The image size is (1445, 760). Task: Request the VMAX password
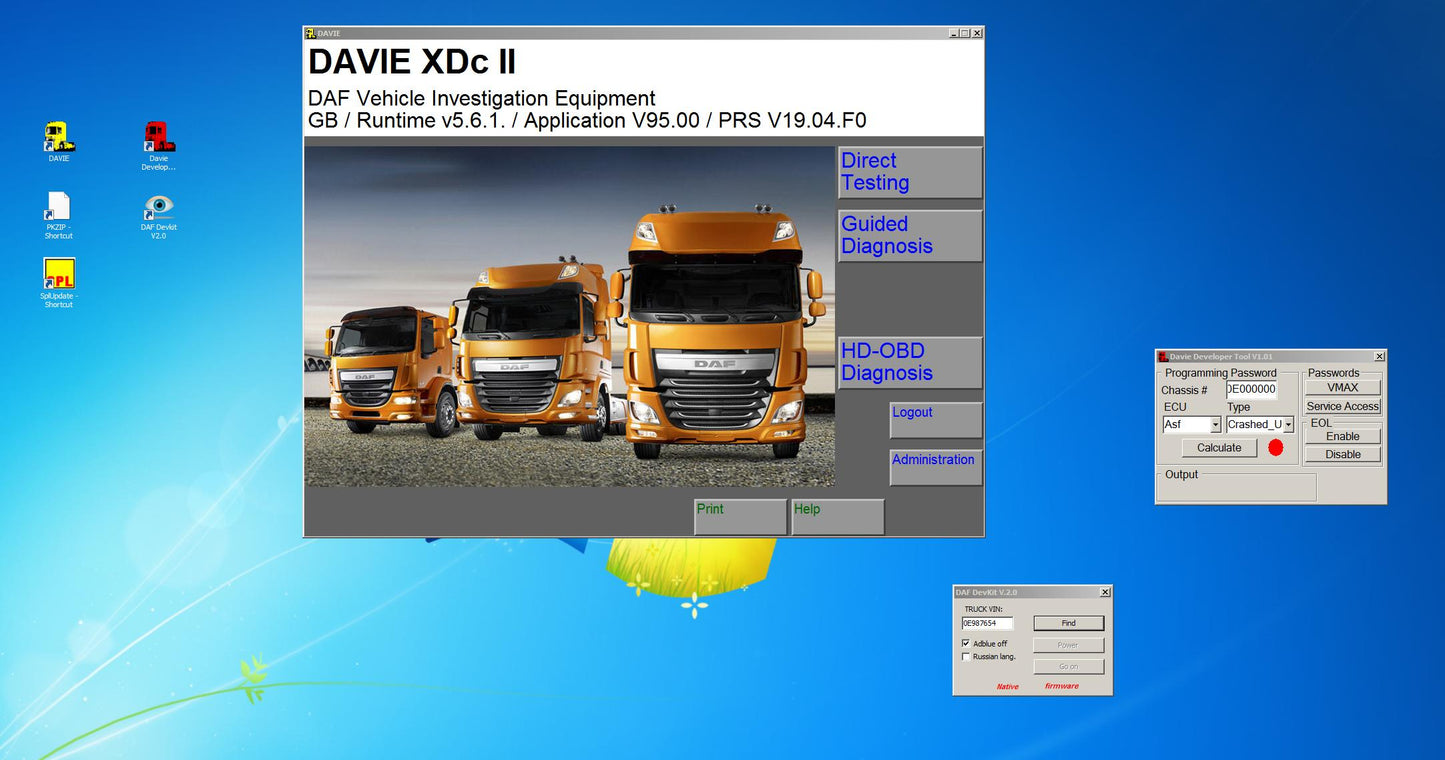coord(1343,388)
